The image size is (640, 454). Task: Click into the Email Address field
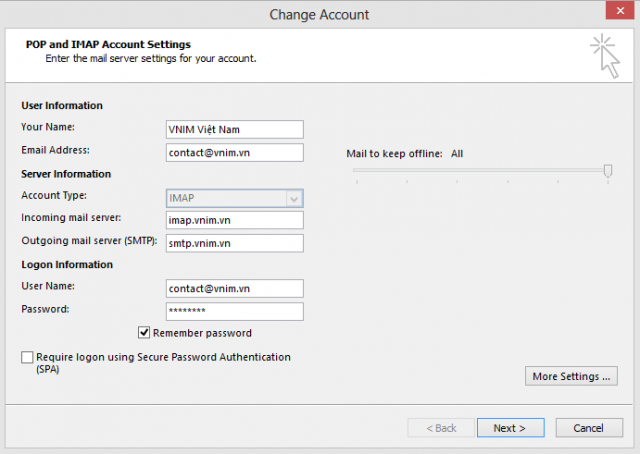(x=235, y=152)
